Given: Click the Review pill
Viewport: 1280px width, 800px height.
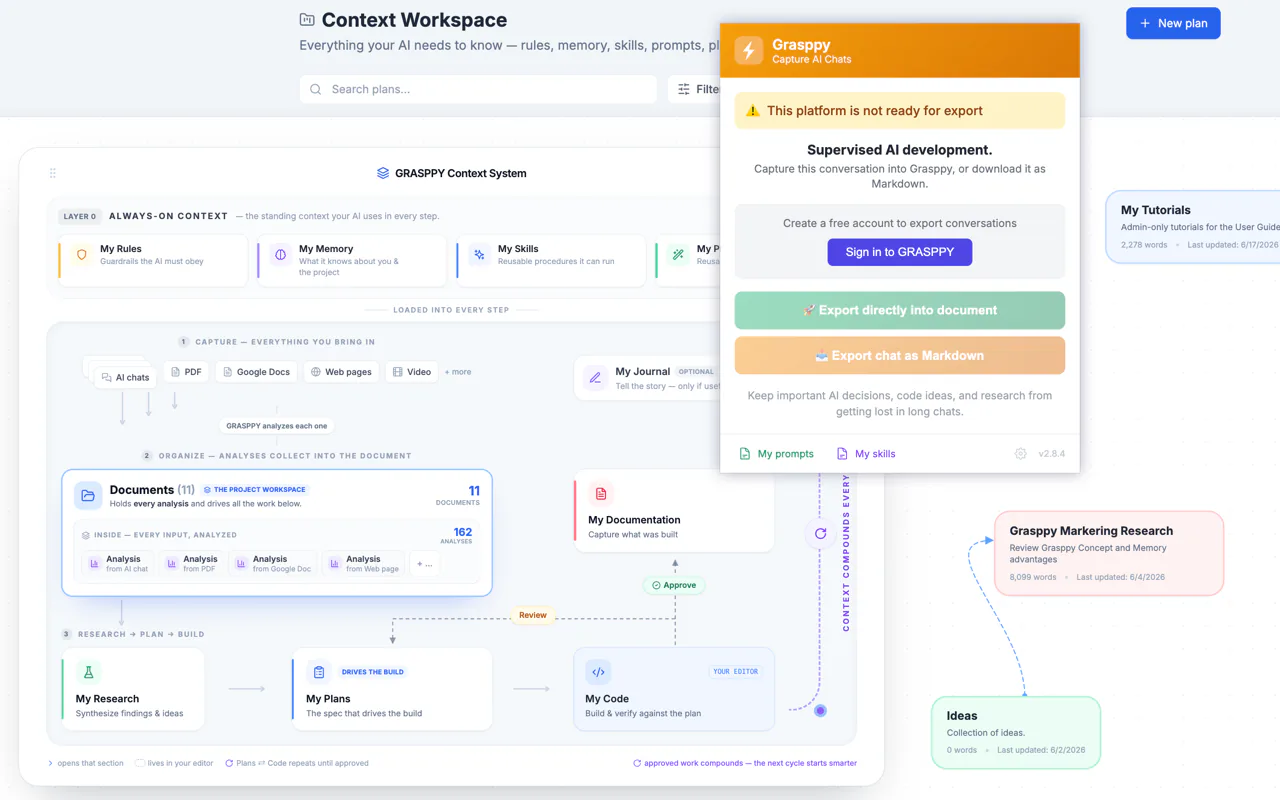Looking at the screenshot, I should tap(533, 615).
